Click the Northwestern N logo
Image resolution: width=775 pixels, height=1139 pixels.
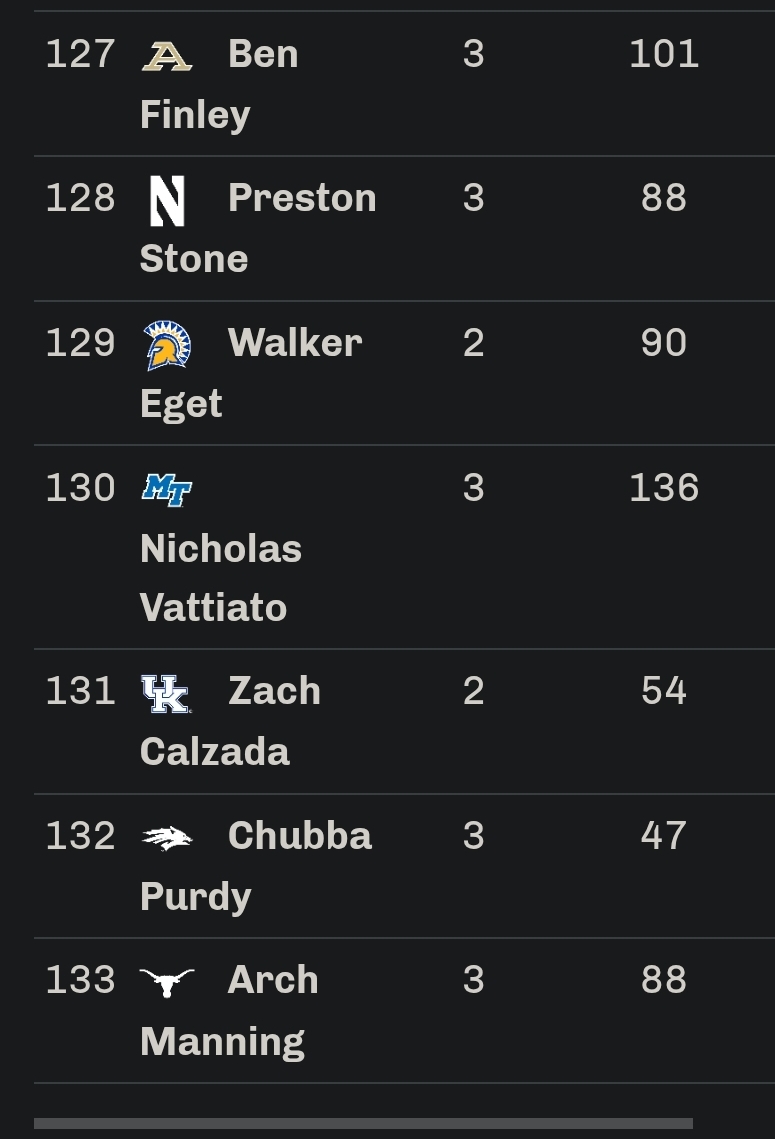click(167, 200)
